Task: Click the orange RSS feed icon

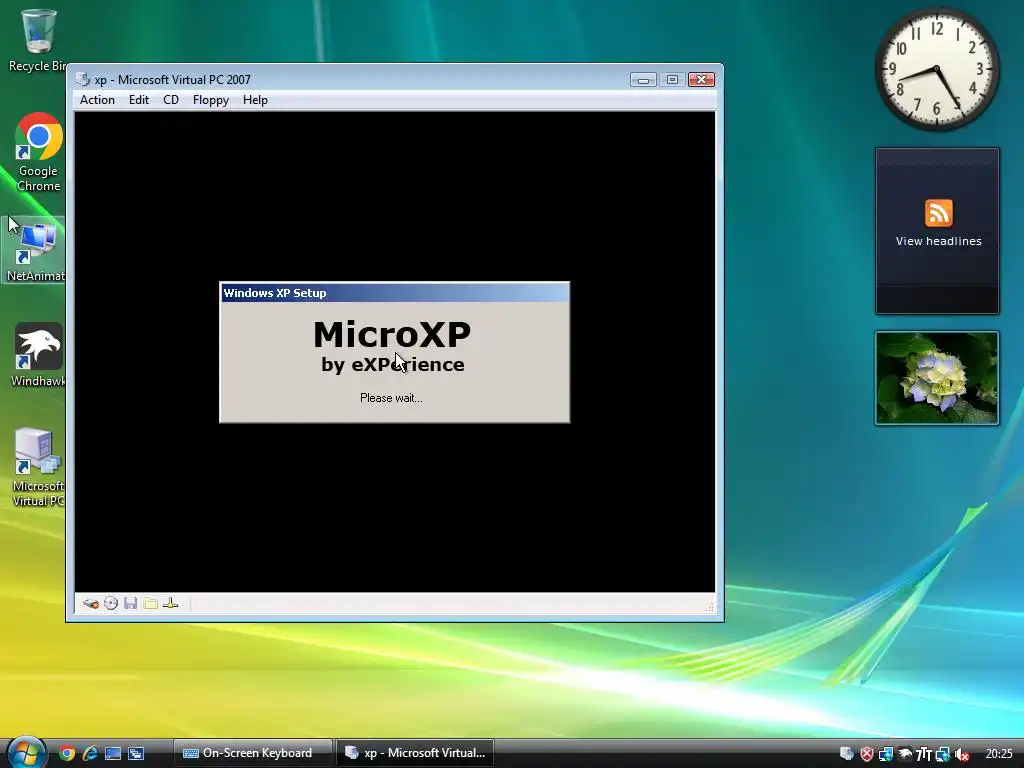Action: (x=938, y=213)
